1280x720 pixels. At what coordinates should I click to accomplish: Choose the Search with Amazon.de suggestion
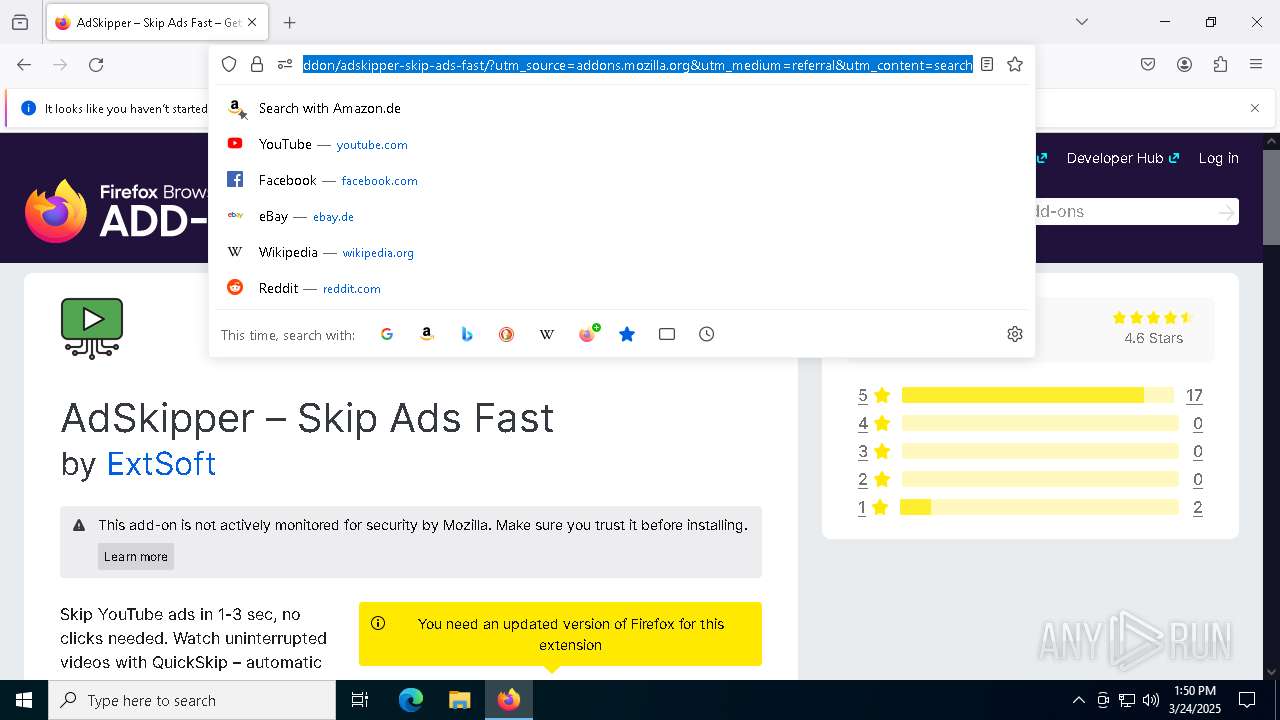click(x=622, y=108)
